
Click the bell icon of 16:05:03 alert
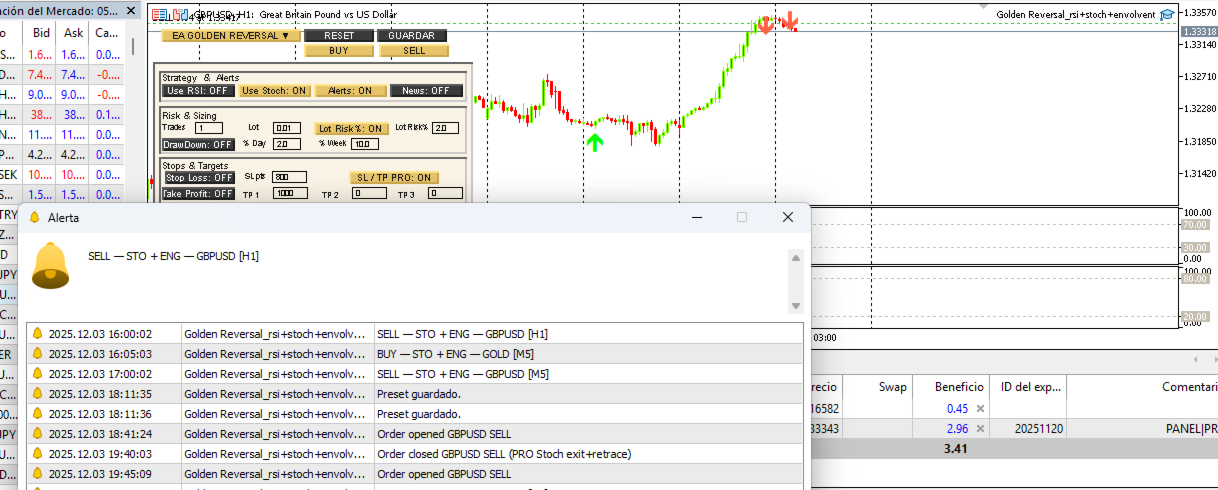38,354
